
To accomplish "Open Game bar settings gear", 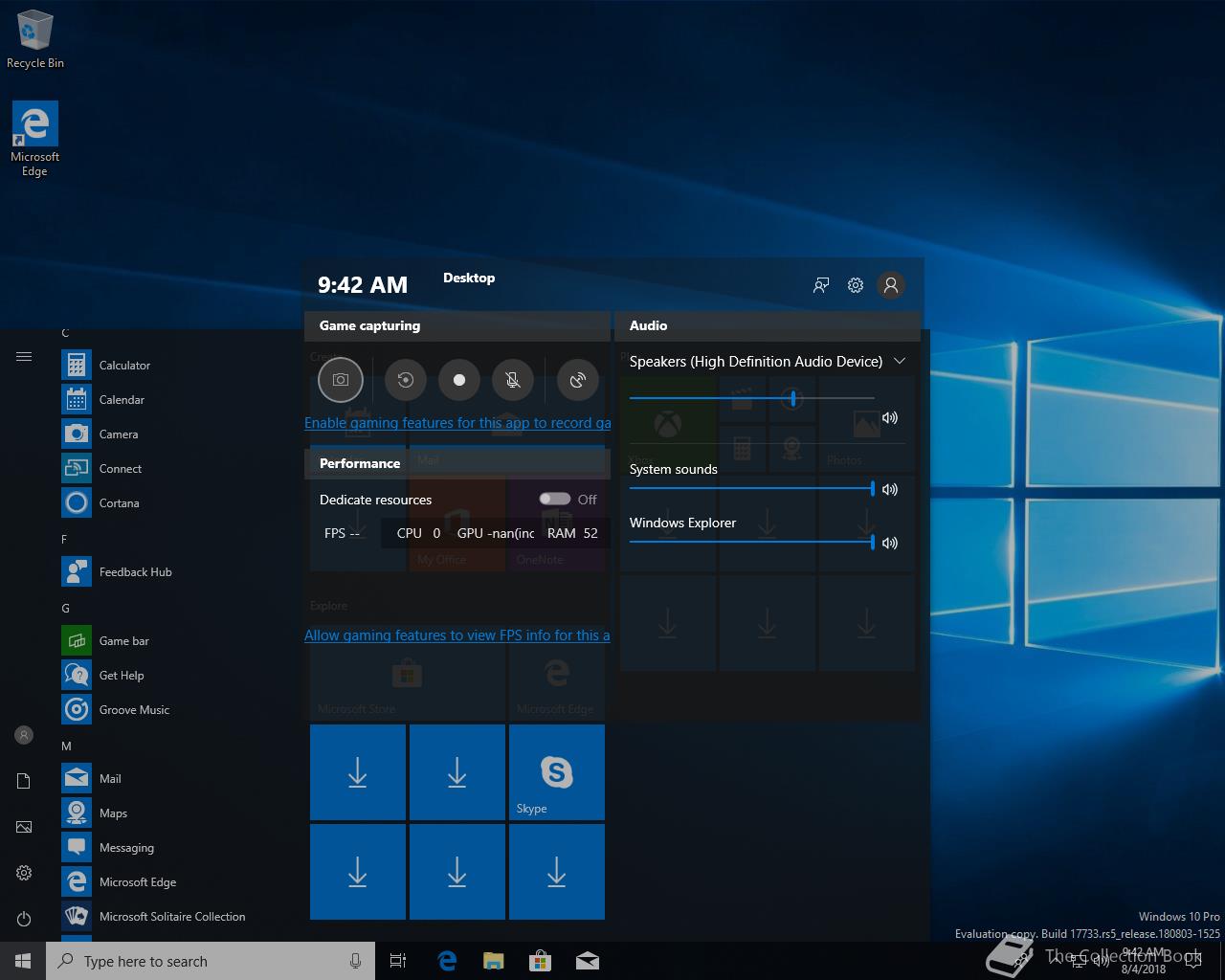I will coord(856,285).
